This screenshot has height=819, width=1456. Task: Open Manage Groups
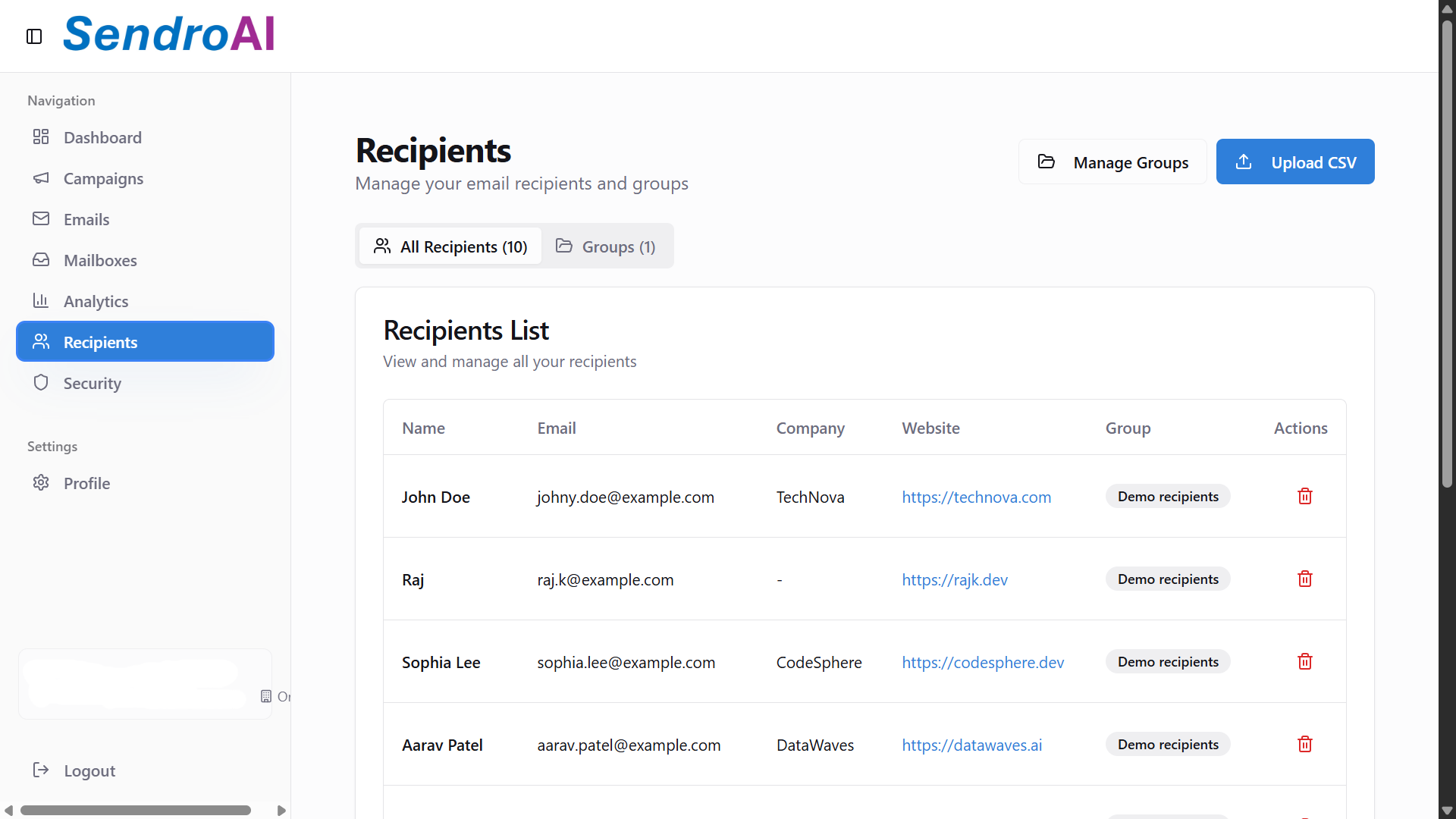tap(1112, 162)
